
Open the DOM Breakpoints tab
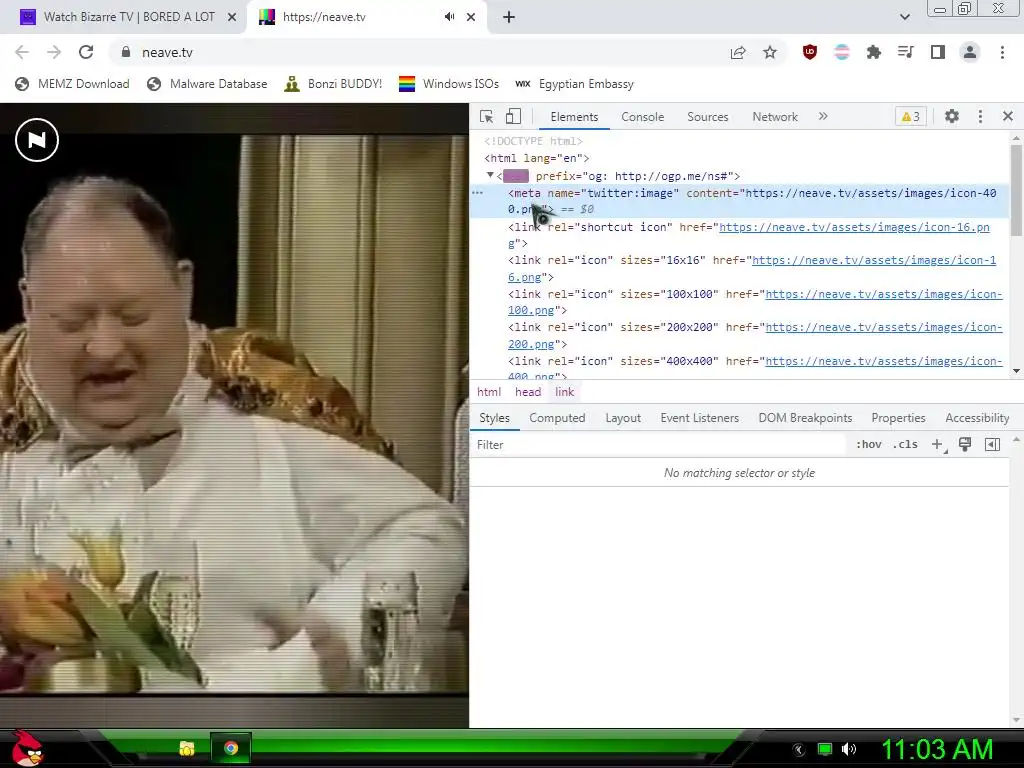click(805, 418)
